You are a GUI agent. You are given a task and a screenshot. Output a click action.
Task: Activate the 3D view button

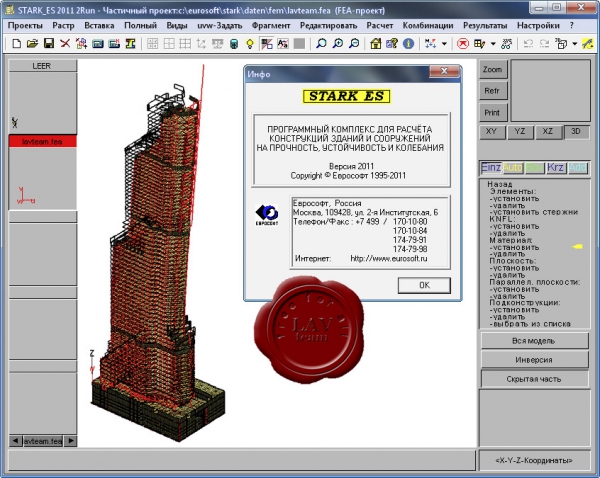tap(576, 132)
